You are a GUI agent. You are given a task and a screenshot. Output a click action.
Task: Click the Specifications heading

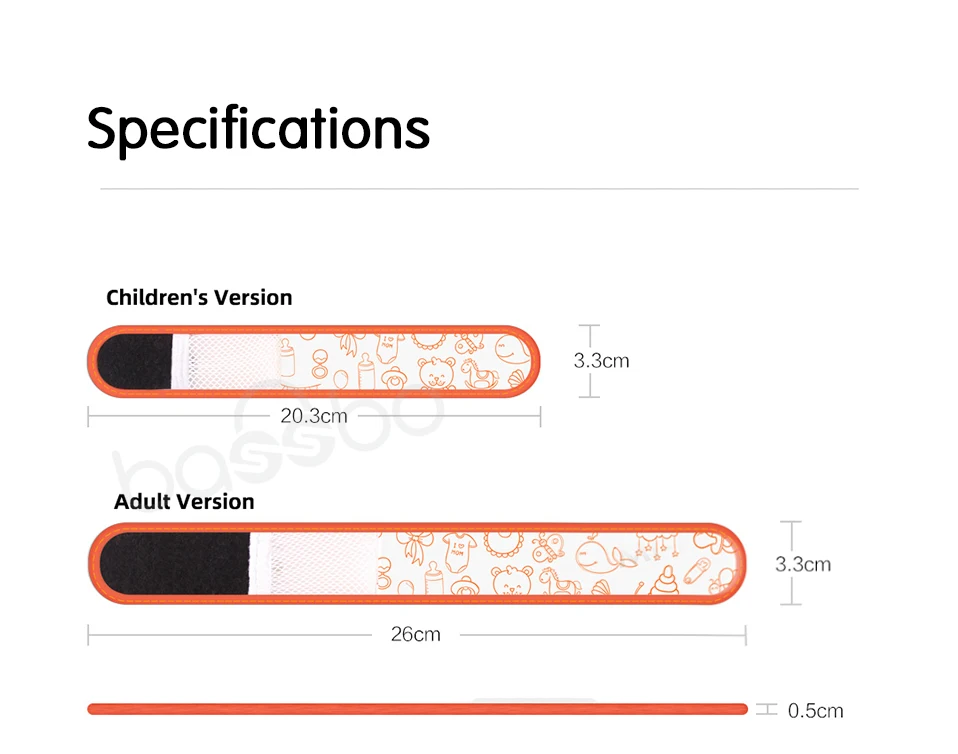click(258, 130)
